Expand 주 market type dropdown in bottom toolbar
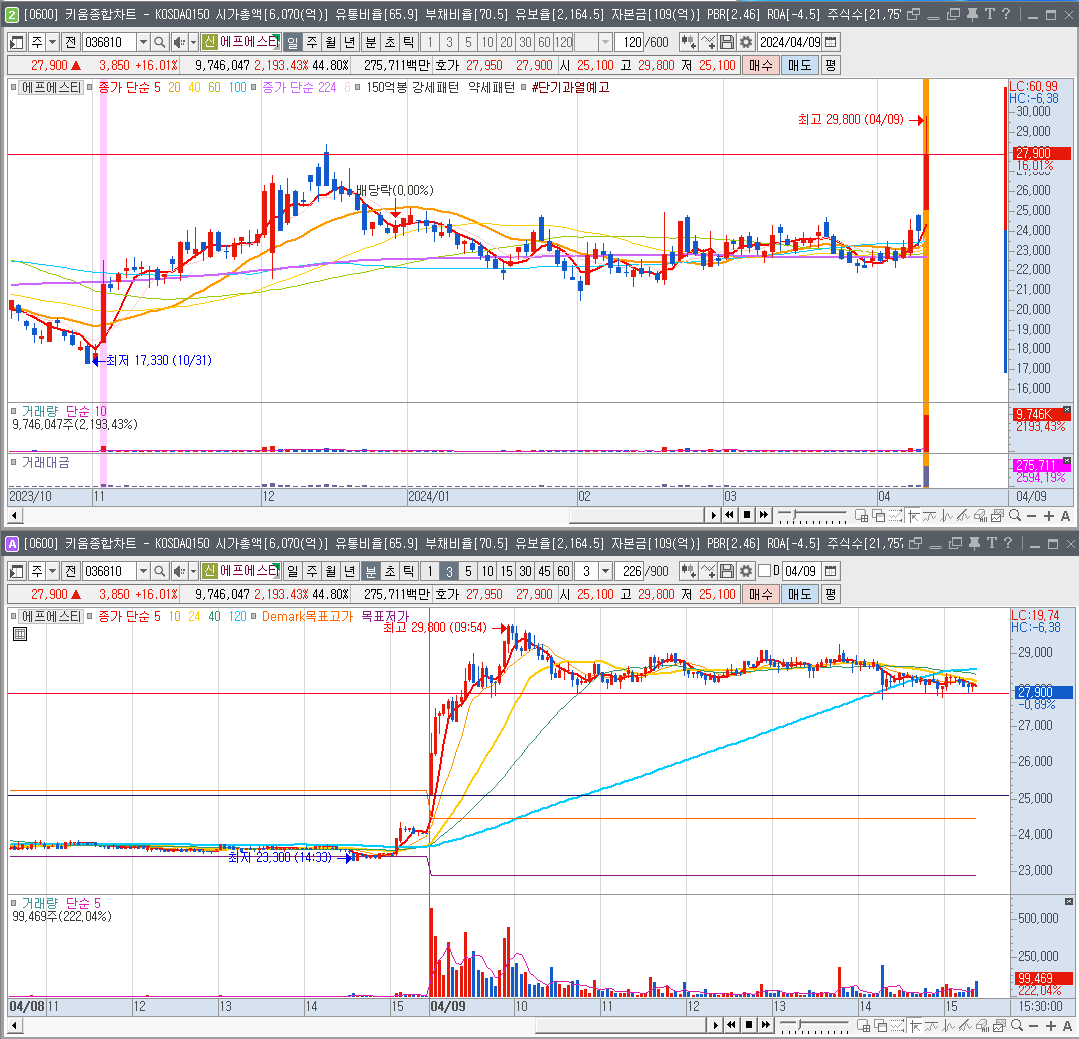The height and width of the screenshot is (1039, 1079). 52,571
